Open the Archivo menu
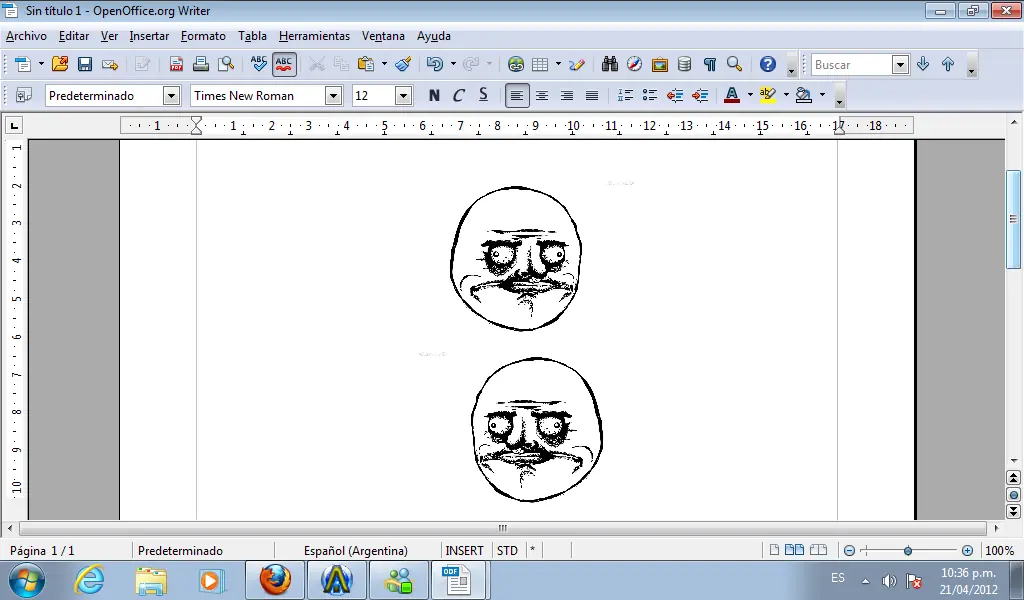The height and width of the screenshot is (600, 1024). pos(26,36)
